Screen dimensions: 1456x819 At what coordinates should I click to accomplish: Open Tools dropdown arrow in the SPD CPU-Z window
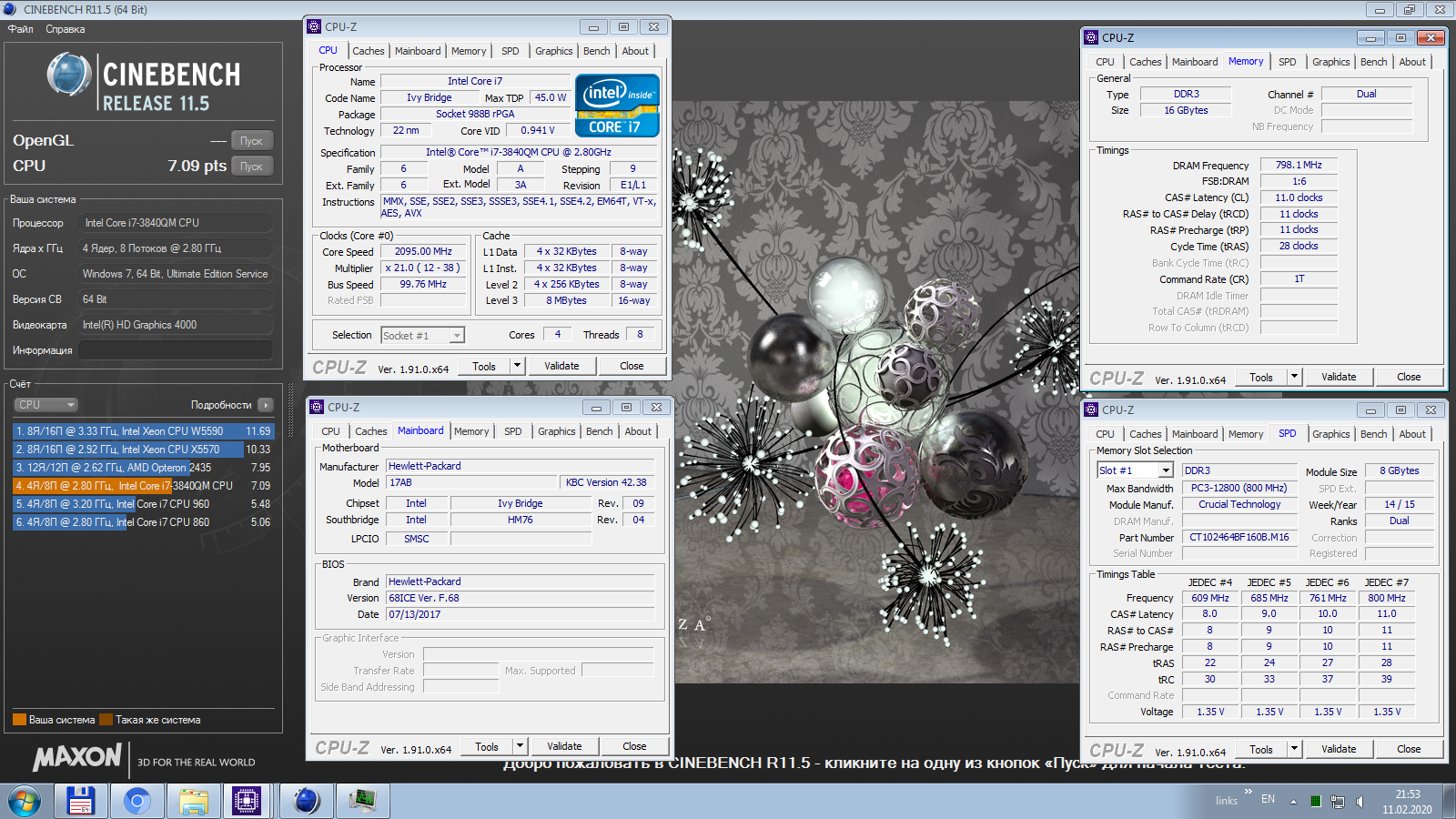[x=1295, y=749]
